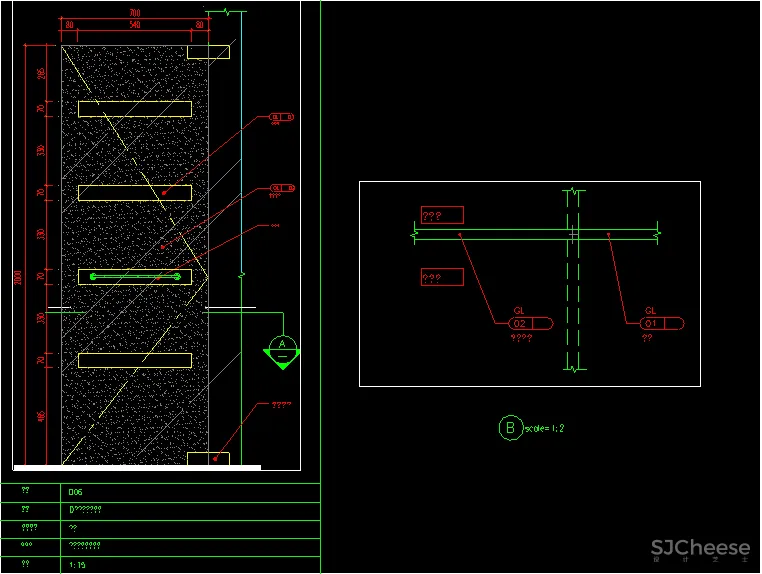This screenshot has height=574, width=762.
Task: Click the SJCheese watermark logo
Action: tap(700, 548)
